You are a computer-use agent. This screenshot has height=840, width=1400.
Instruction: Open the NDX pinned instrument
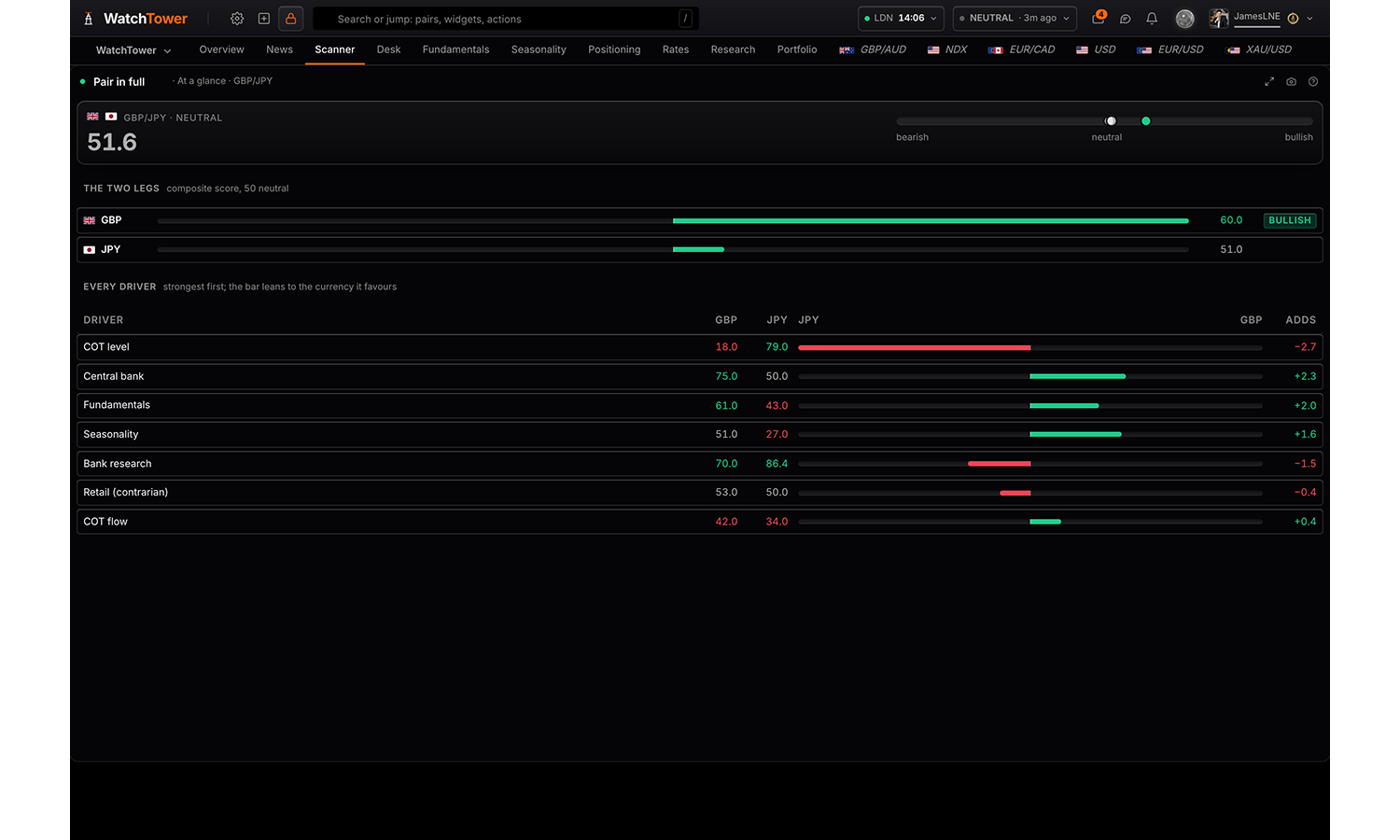947,49
